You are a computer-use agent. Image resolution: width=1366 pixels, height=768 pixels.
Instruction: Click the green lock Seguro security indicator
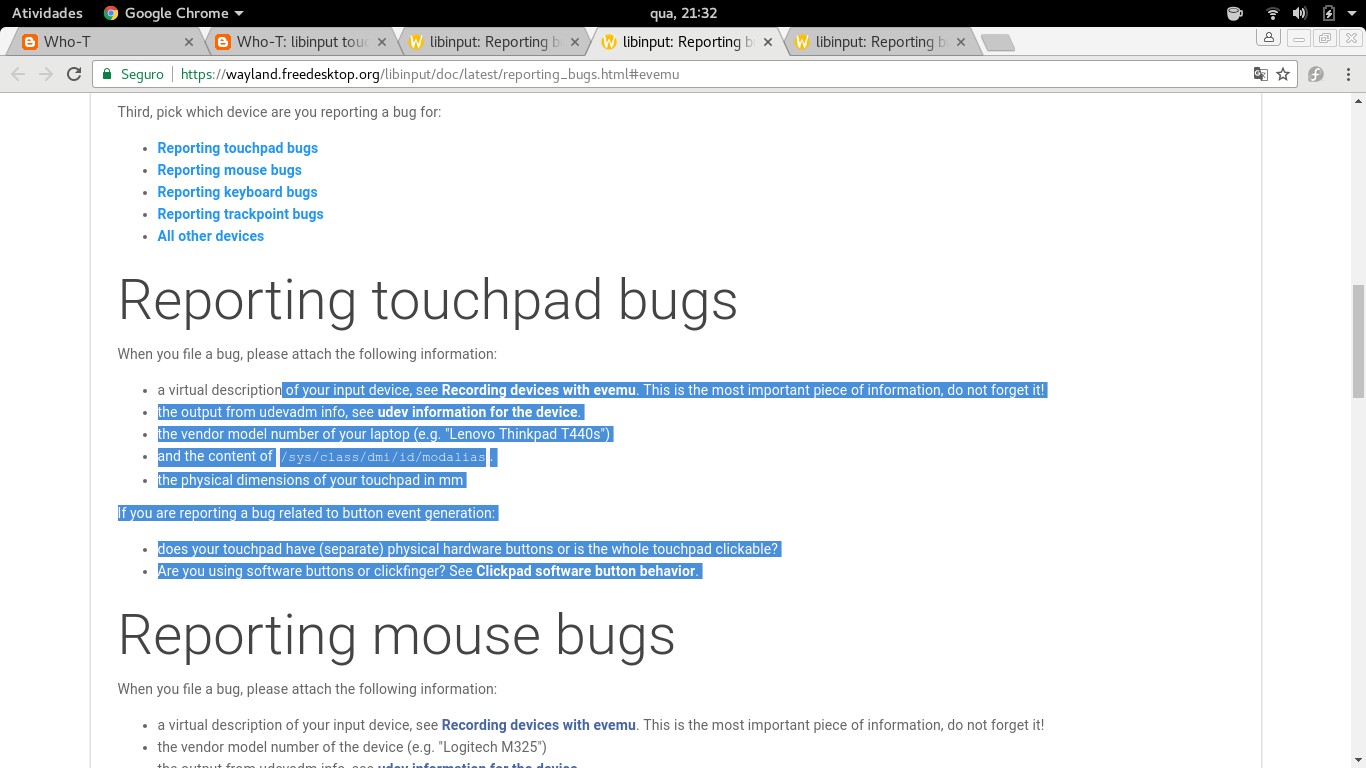[133, 74]
